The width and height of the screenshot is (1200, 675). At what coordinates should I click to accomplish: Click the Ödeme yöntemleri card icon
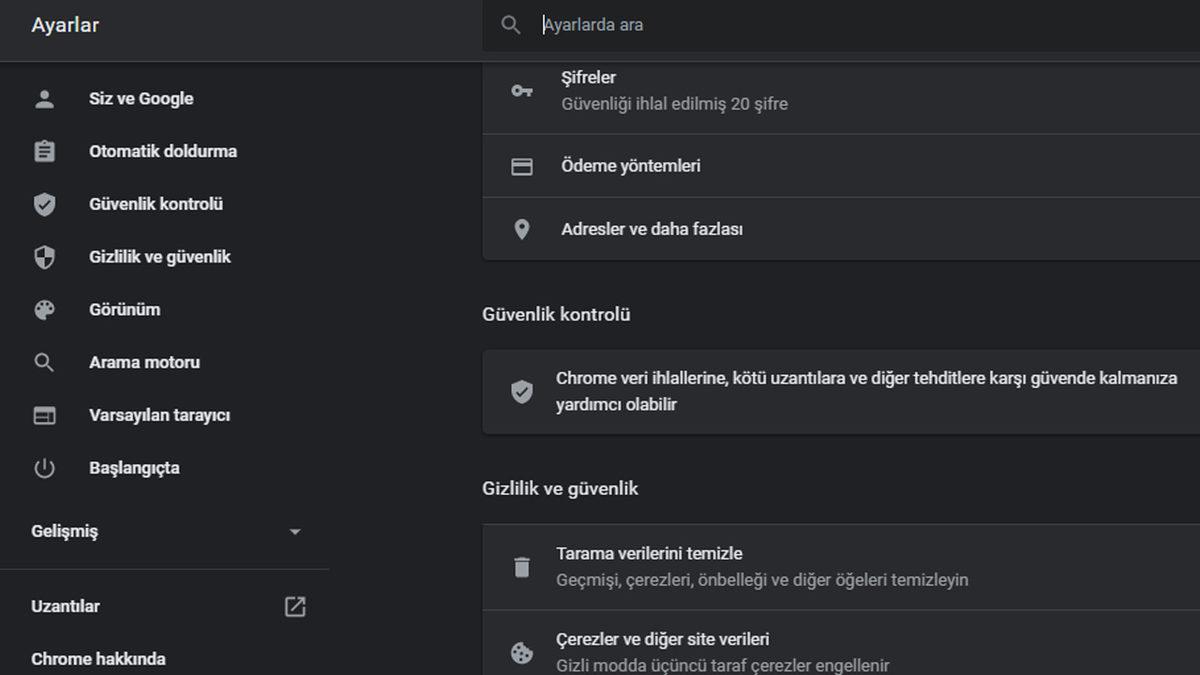[x=522, y=166]
